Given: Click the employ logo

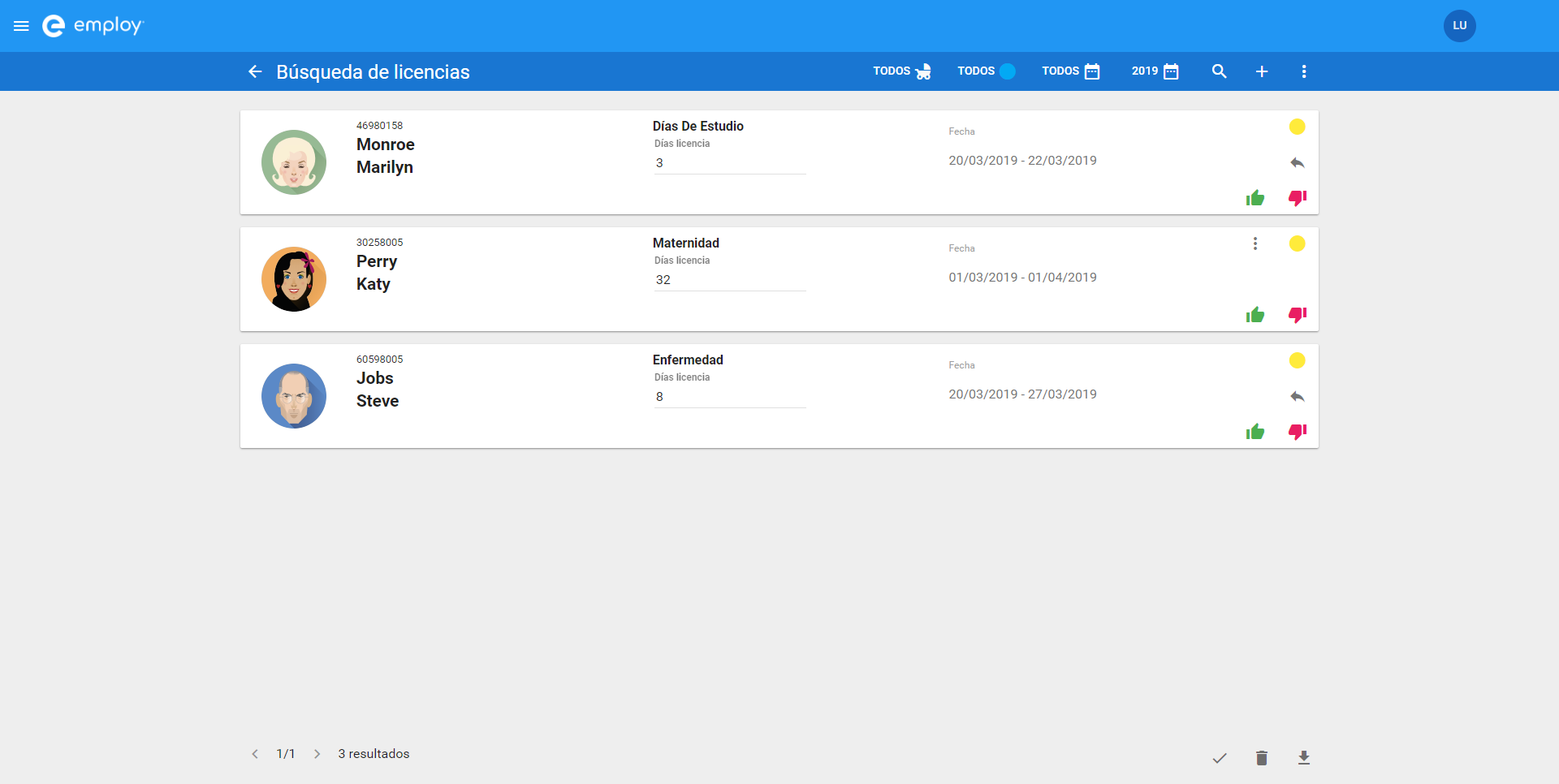Looking at the screenshot, I should point(93,26).
